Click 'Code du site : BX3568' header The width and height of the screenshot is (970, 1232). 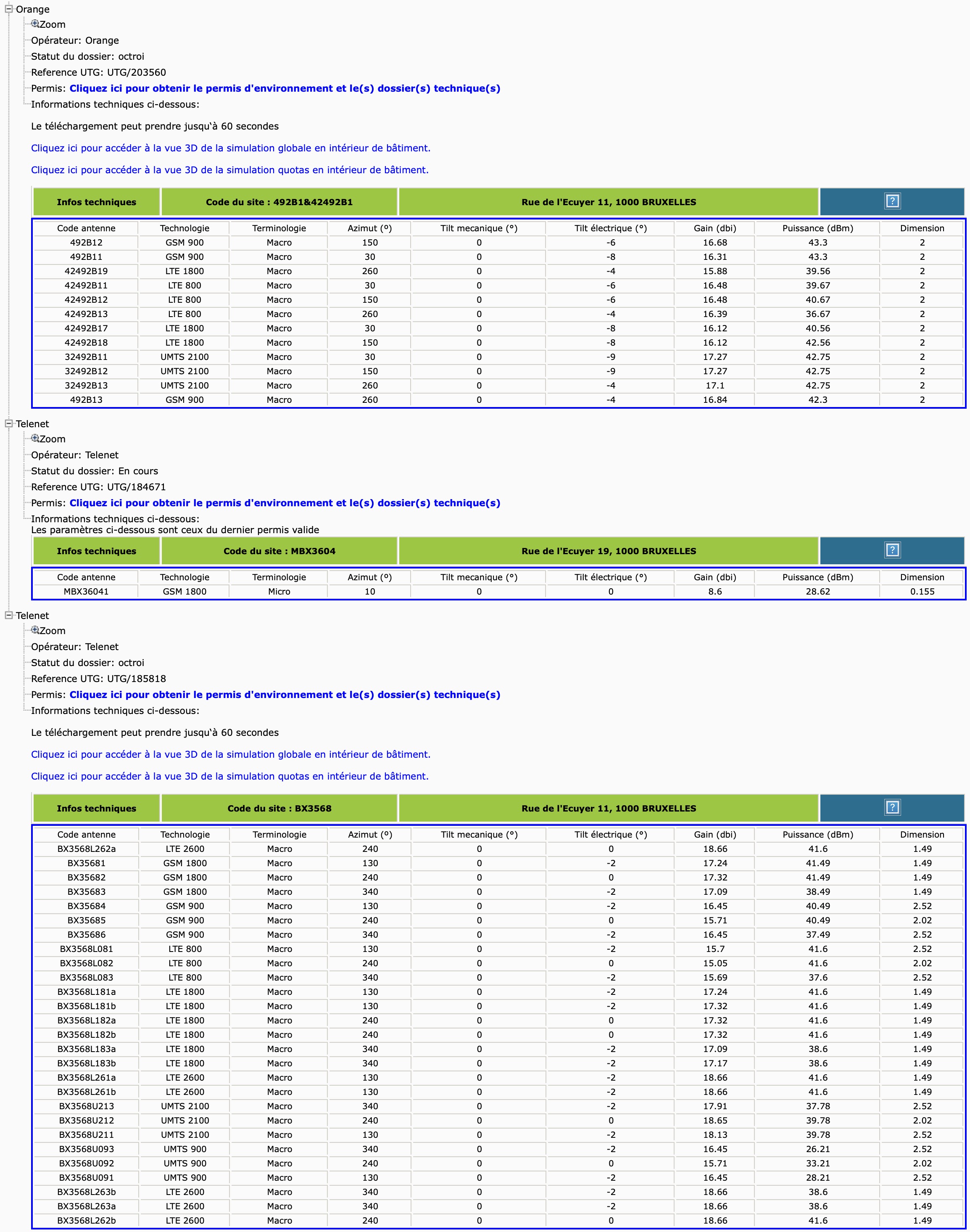279,809
